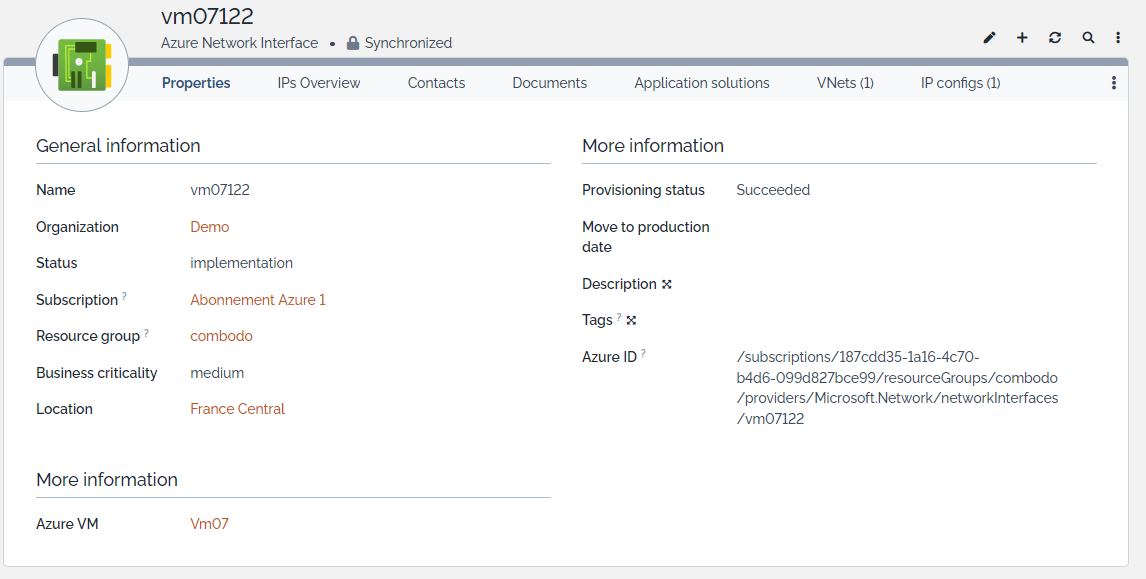This screenshot has width=1146, height=579.
Task: Click the pencil edit icon
Action: [989, 38]
